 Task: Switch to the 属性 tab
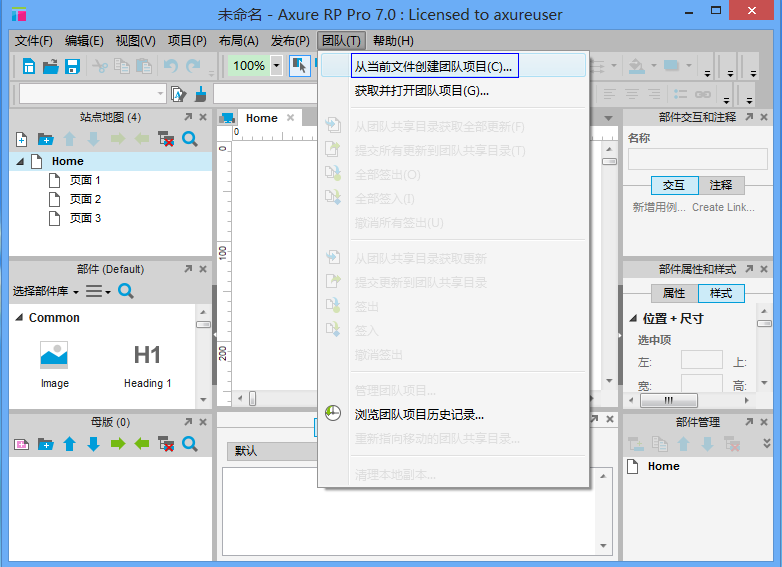pos(674,293)
